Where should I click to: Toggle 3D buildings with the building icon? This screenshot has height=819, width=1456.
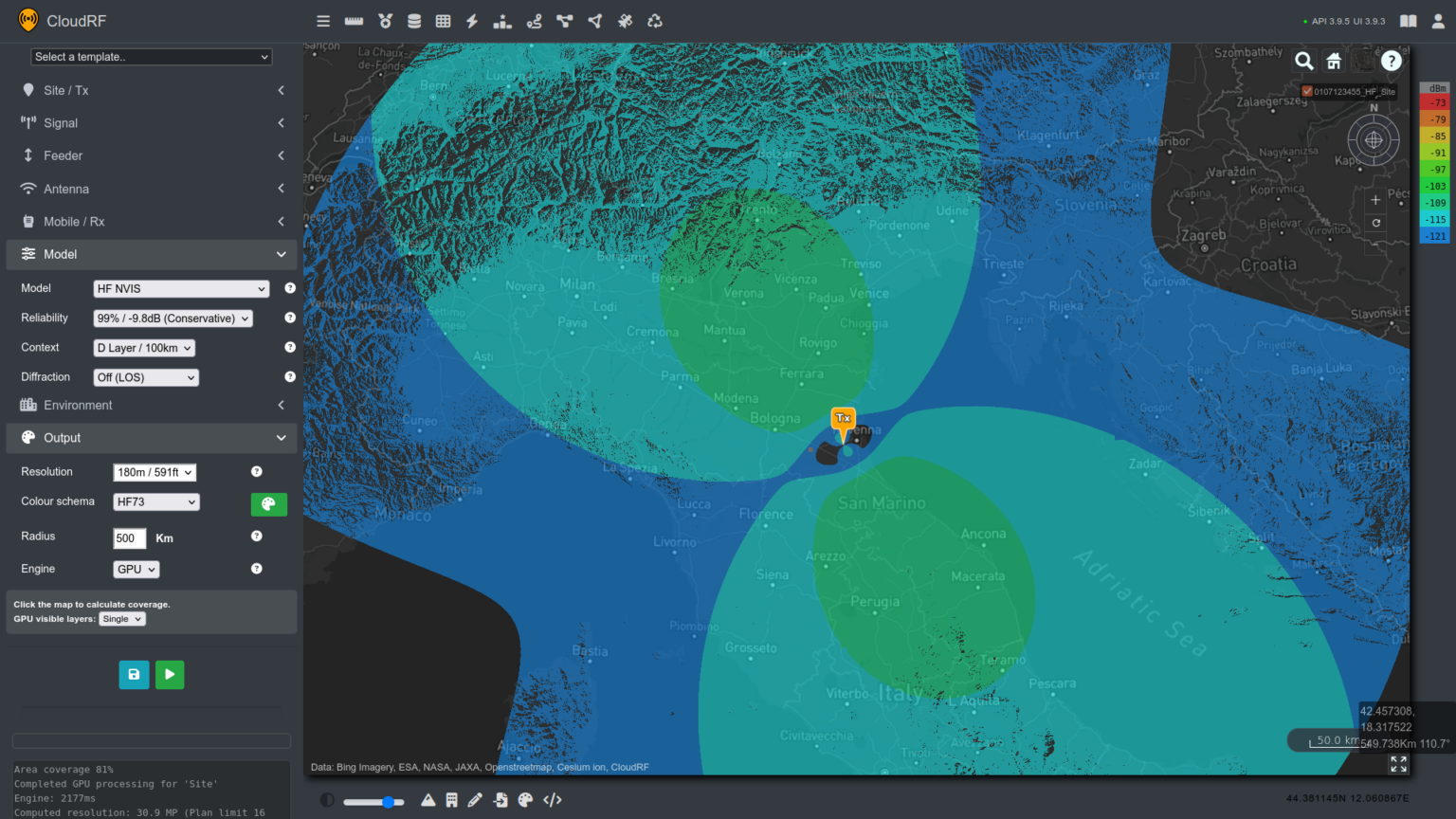coord(452,800)
